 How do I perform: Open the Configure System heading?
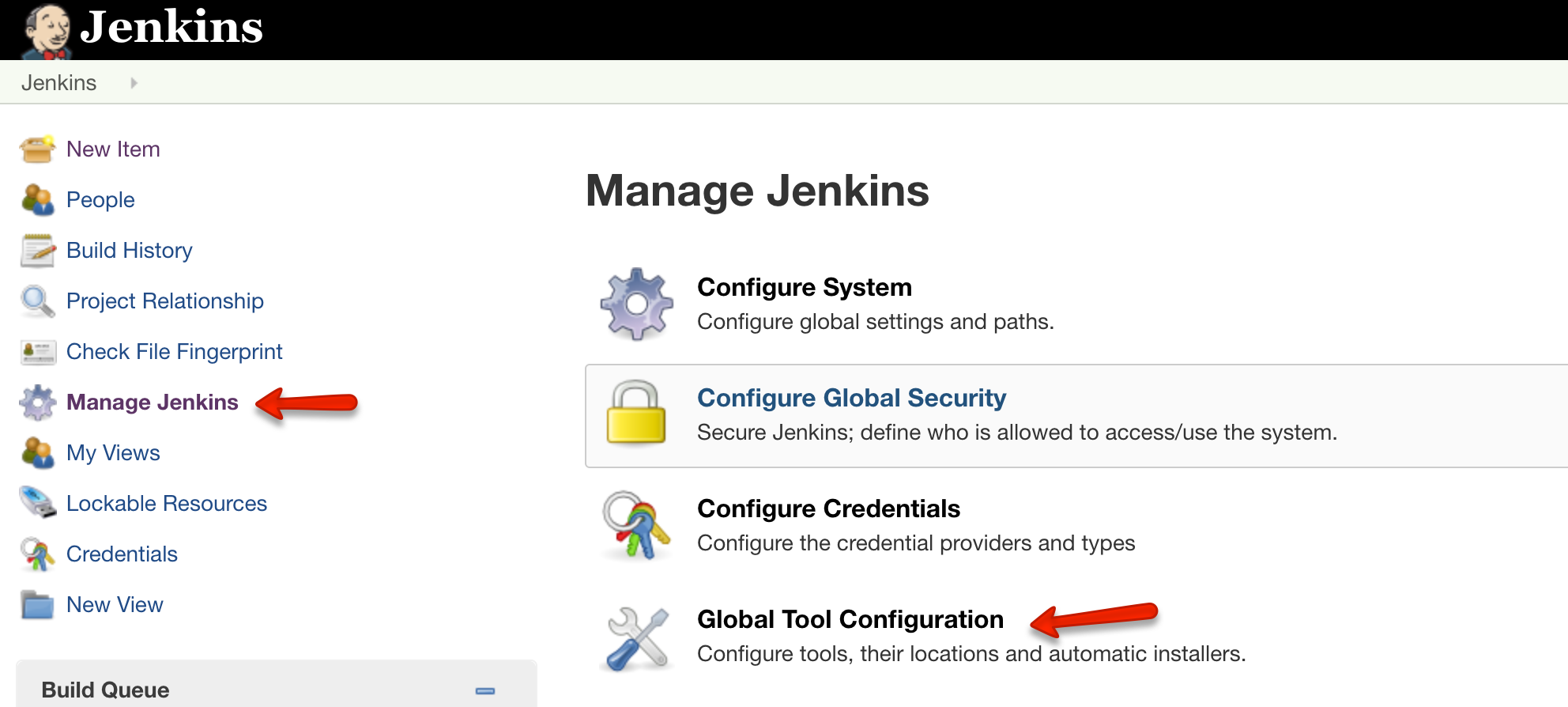[805, 287]
